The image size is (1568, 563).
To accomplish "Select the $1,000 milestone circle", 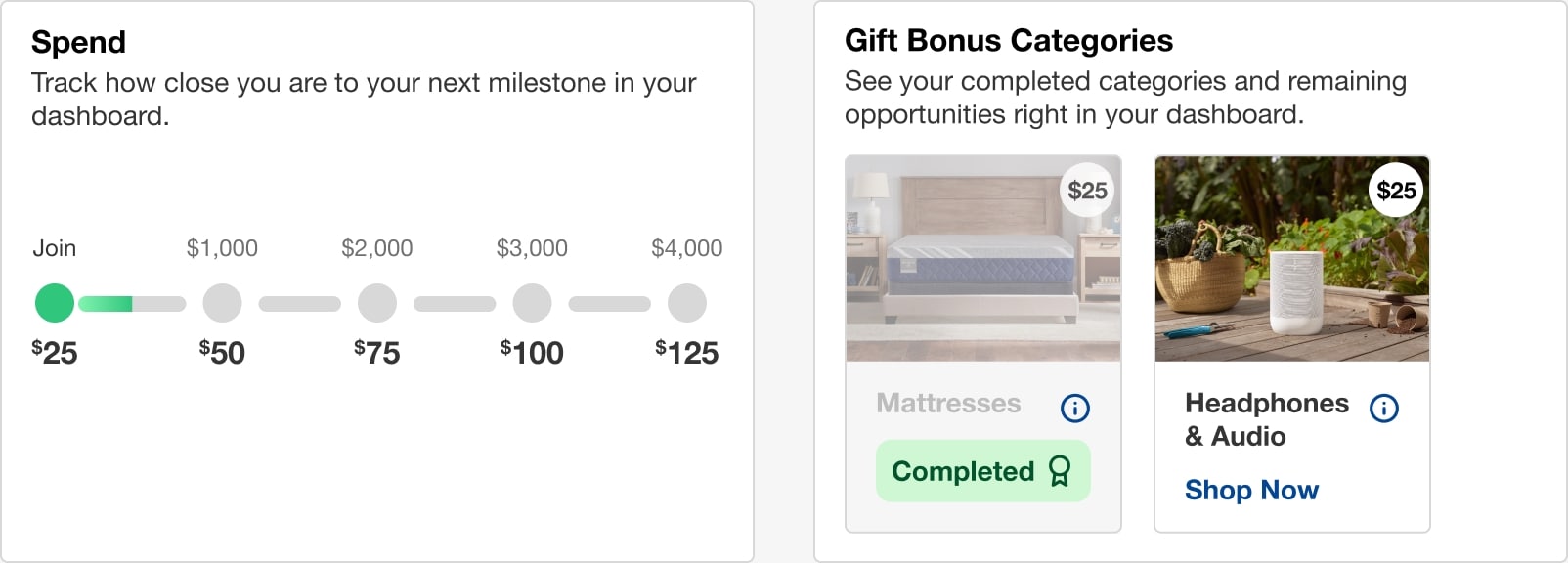I will [222, 303].
